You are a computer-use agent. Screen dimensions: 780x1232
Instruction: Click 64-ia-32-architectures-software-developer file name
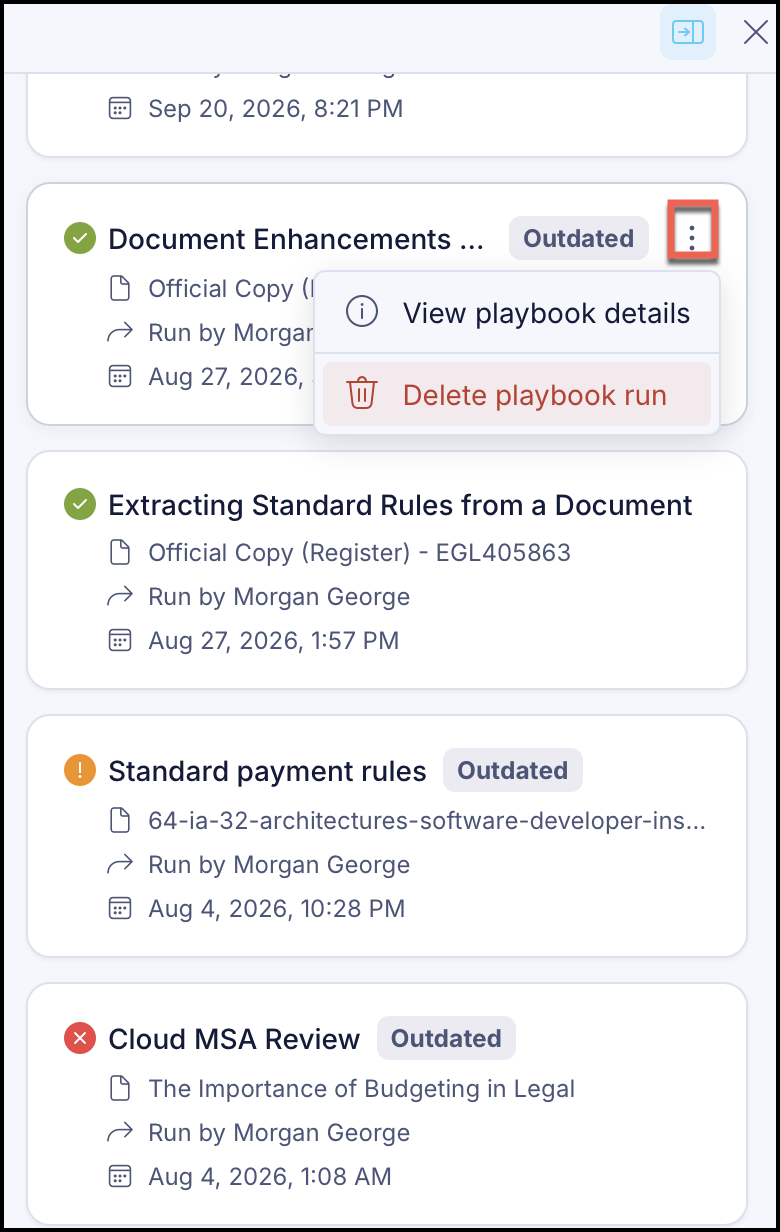click(x=427, y=821)
